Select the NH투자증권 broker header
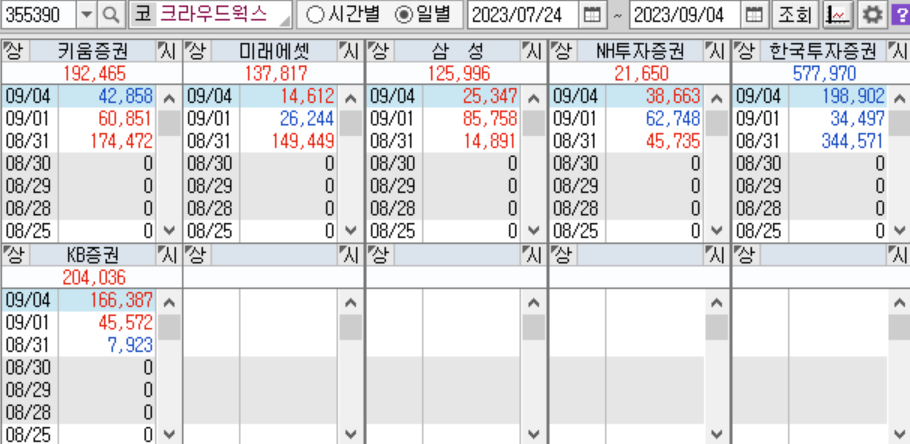 [640, 52]
